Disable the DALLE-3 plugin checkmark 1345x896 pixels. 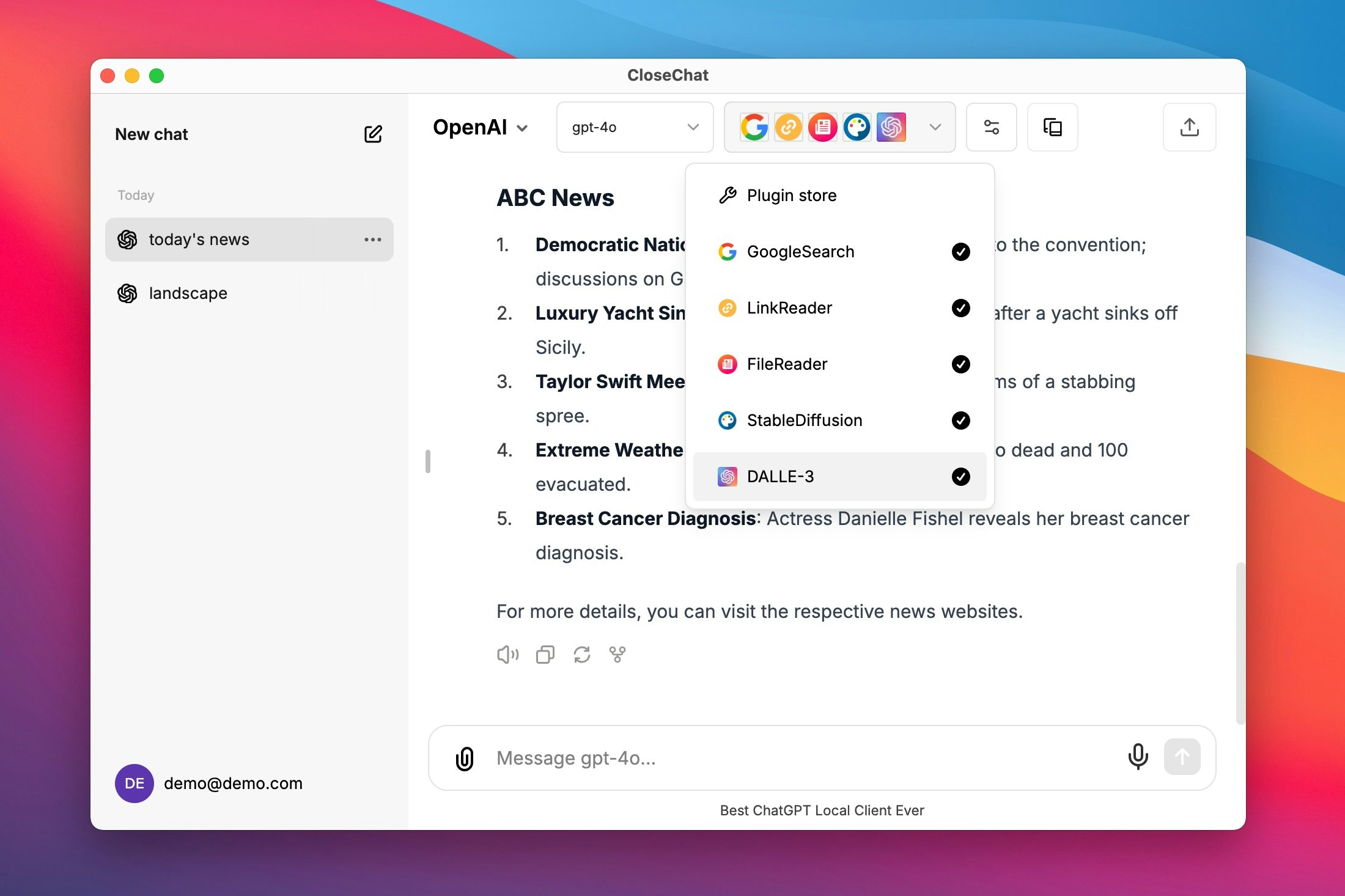coord(960,477)
